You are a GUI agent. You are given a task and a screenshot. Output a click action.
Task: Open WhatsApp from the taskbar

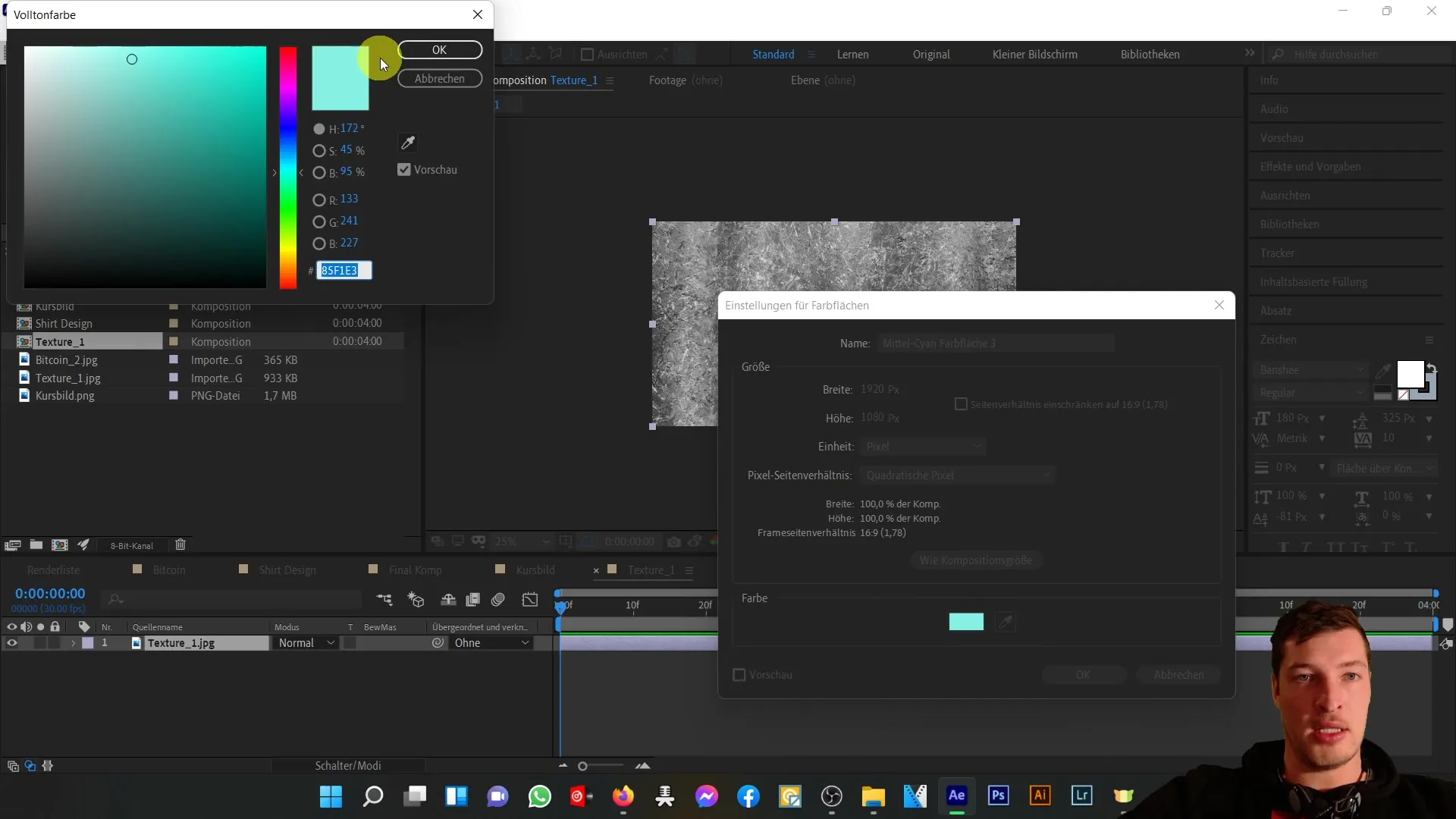pyautogui.click(x=539, y=796)
